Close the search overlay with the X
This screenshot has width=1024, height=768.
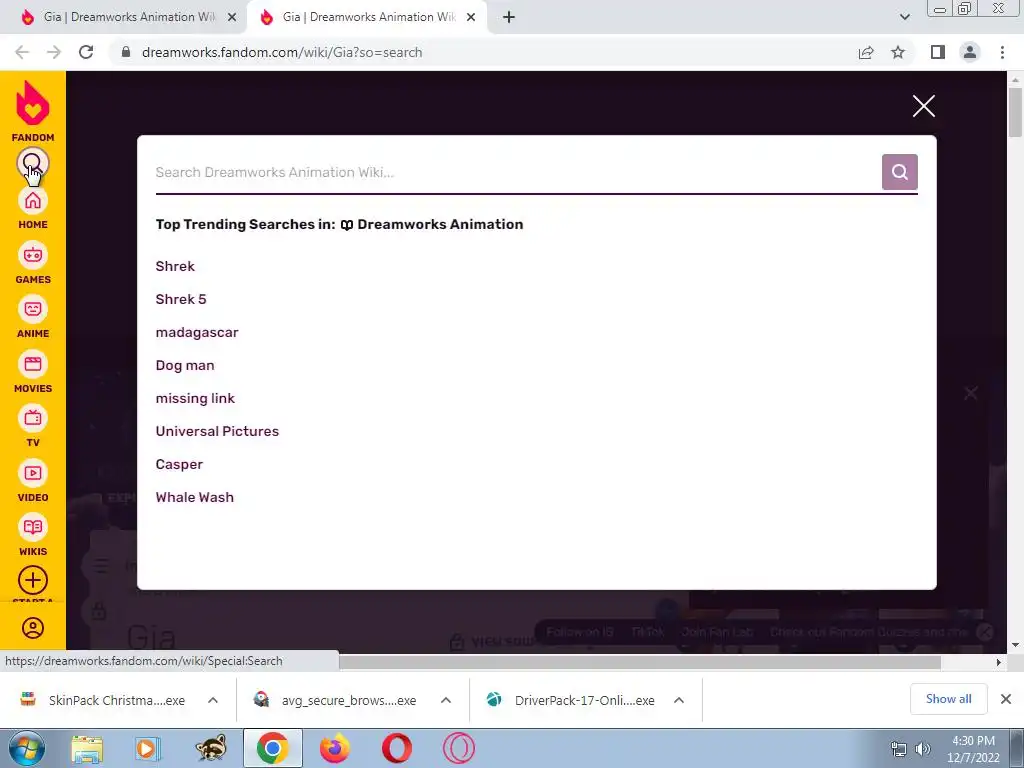click(x=923, y=106)
